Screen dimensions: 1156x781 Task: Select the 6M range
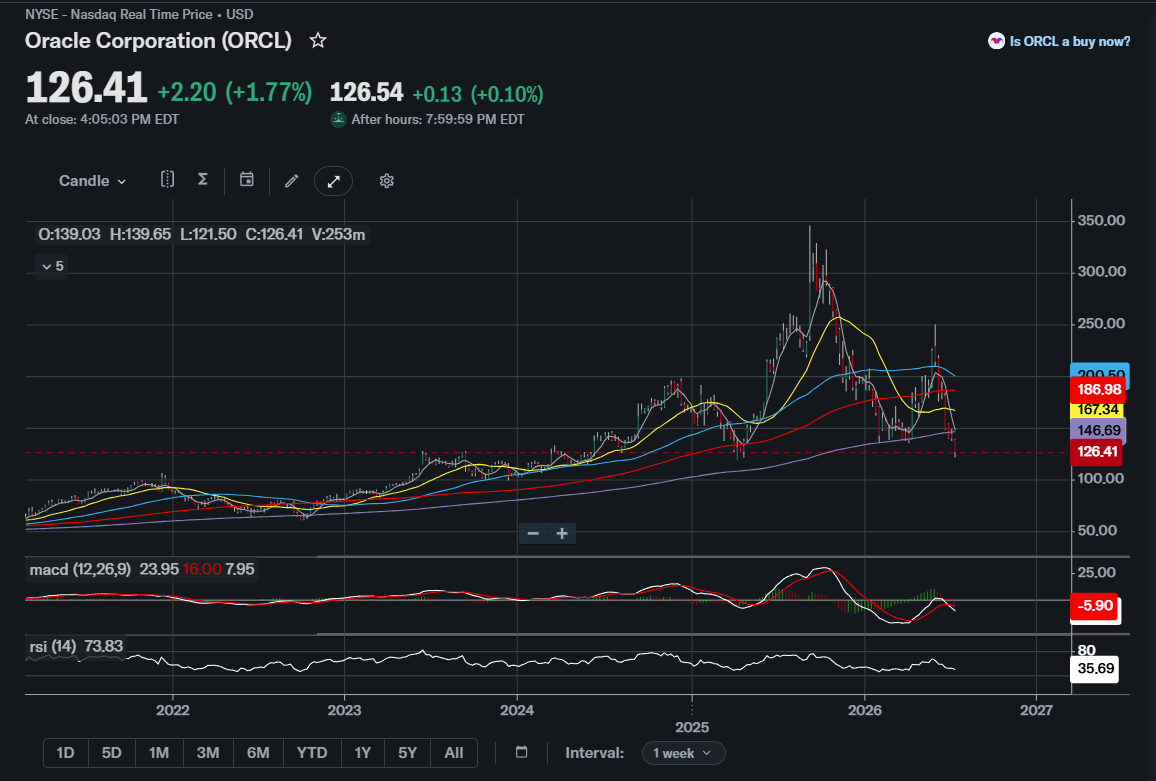click(258, 753)
